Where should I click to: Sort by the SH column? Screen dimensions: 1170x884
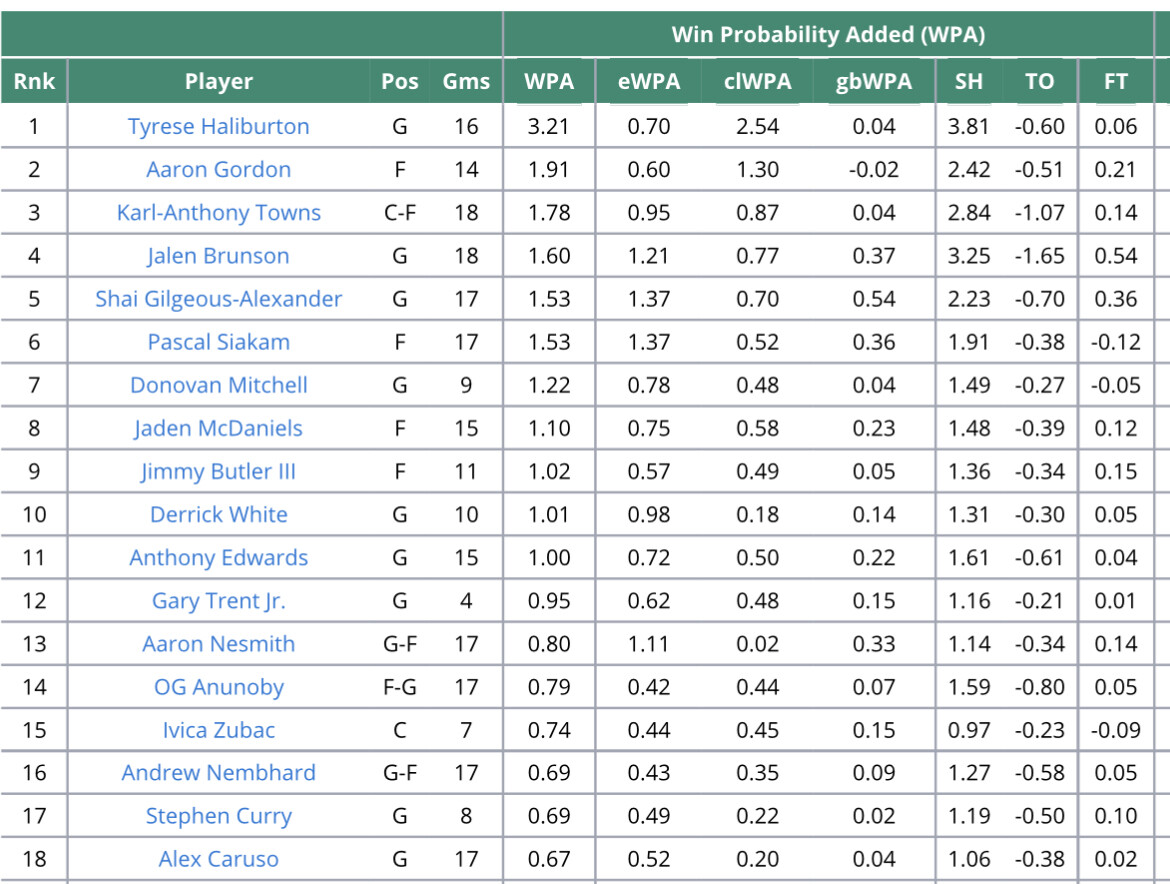pos(968,82)
